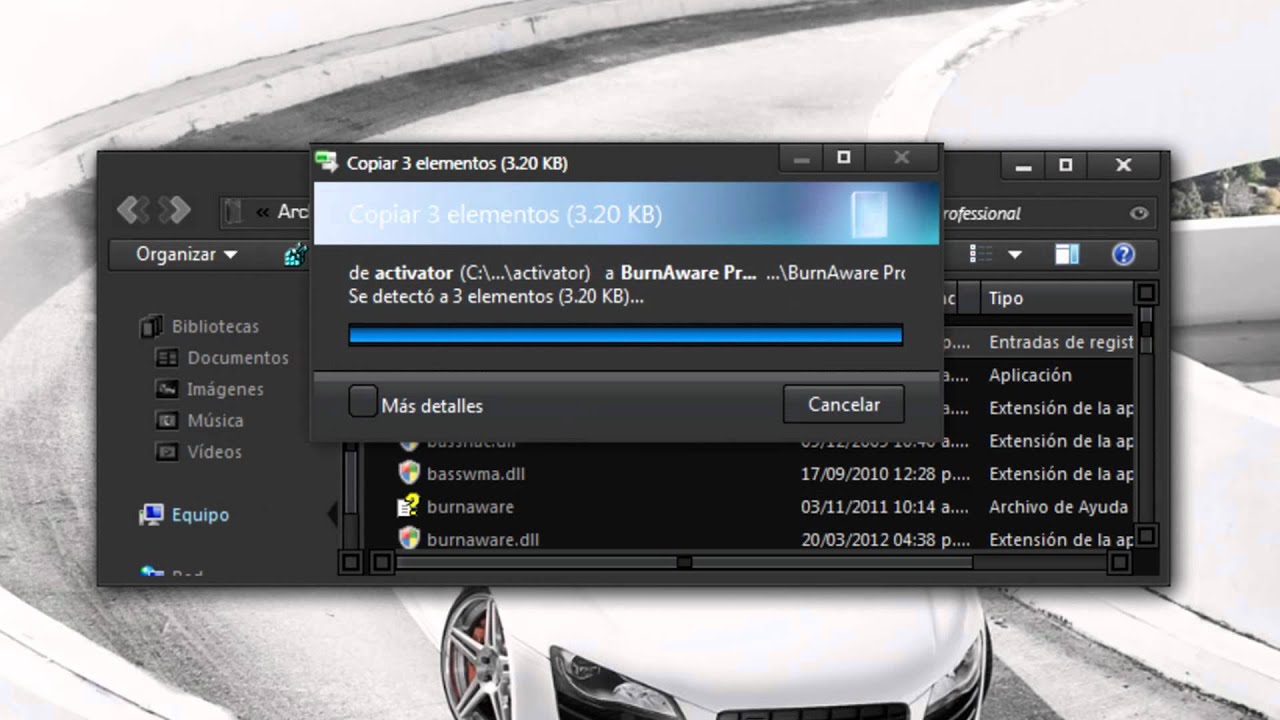
Task: Click the burnaware help file icon
Action: click(408, 506)
